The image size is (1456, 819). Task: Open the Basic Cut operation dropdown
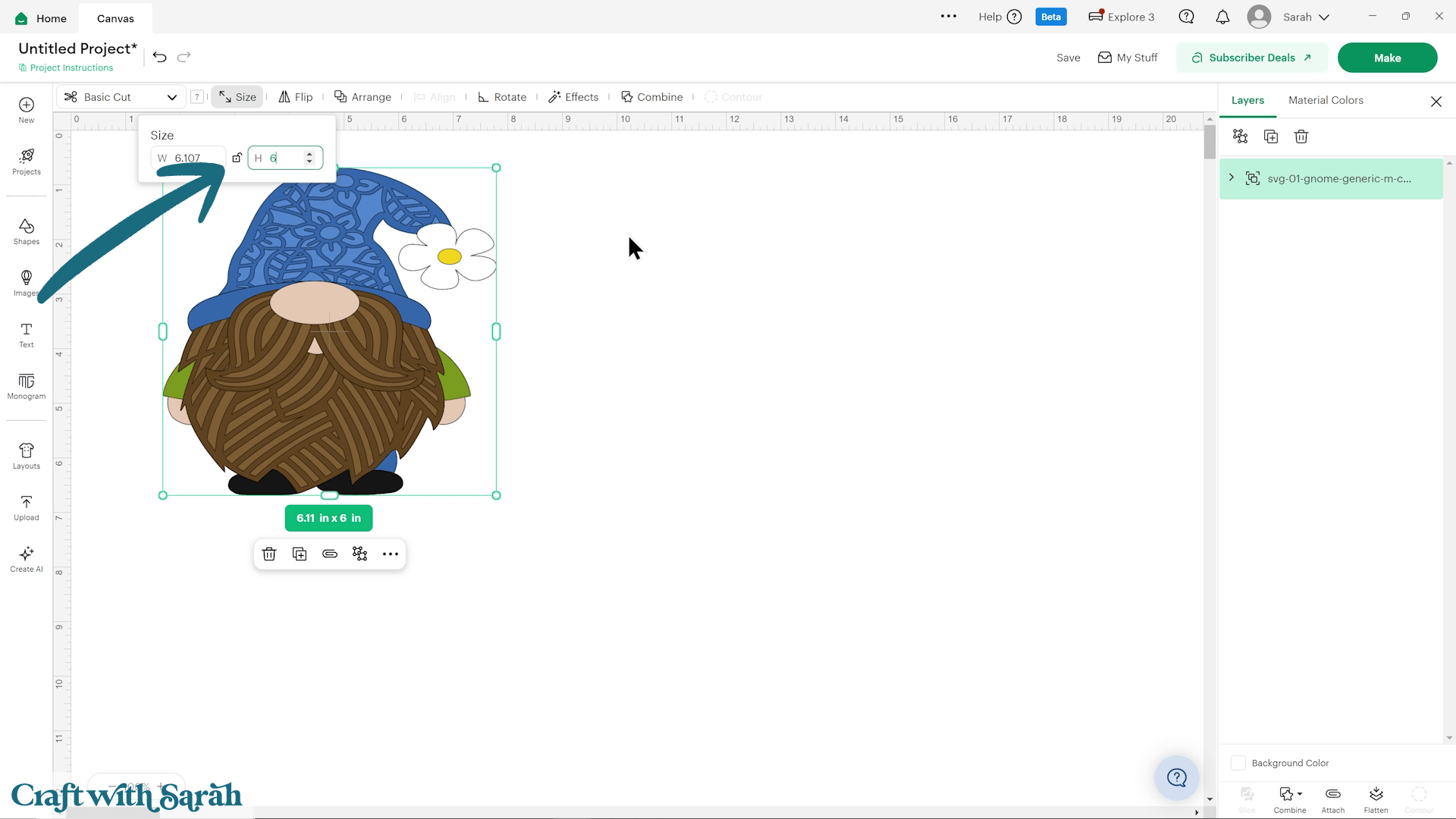(121, 97)
